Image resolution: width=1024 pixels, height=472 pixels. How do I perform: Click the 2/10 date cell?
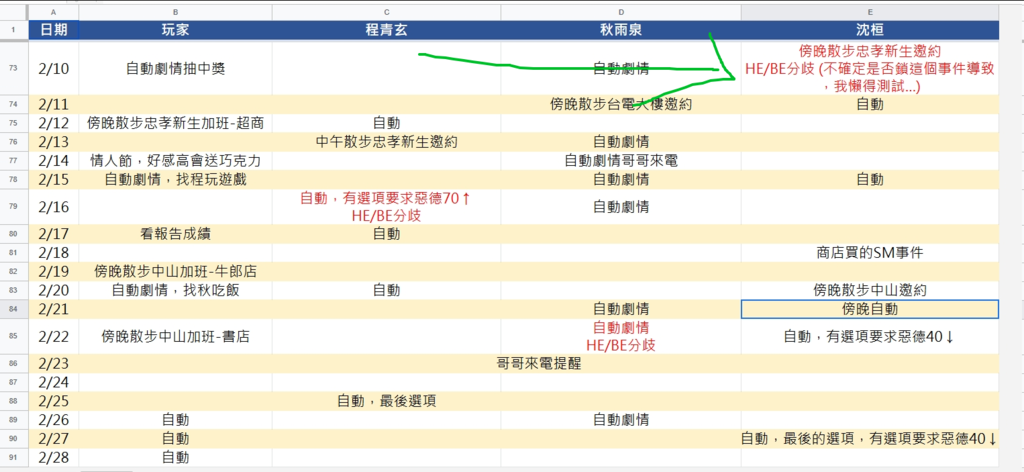point(54,69)
